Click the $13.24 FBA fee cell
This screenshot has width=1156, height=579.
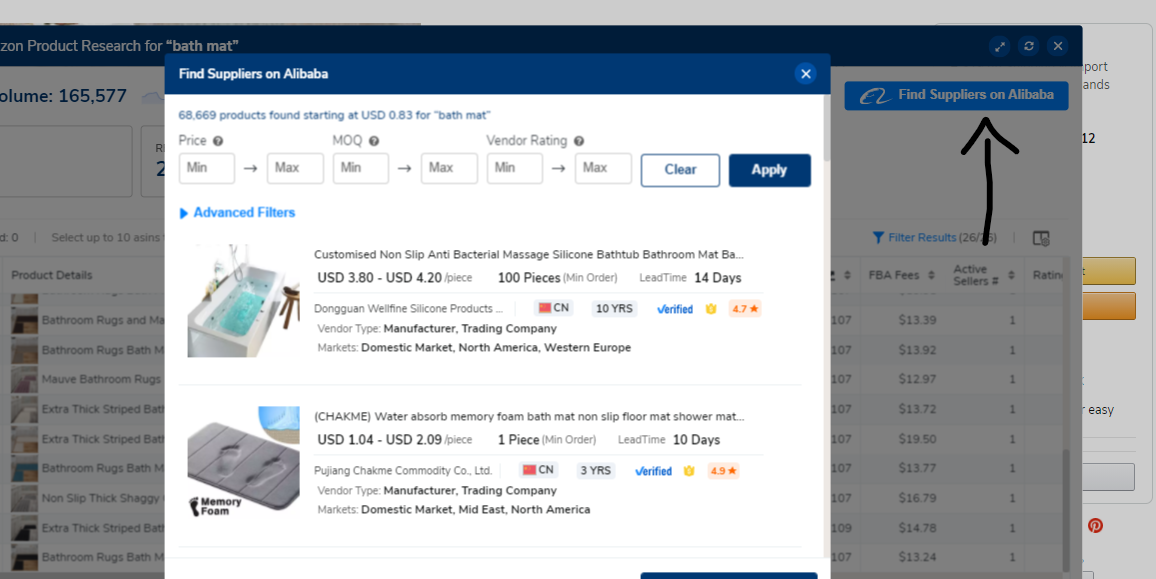tap(917, 557)
